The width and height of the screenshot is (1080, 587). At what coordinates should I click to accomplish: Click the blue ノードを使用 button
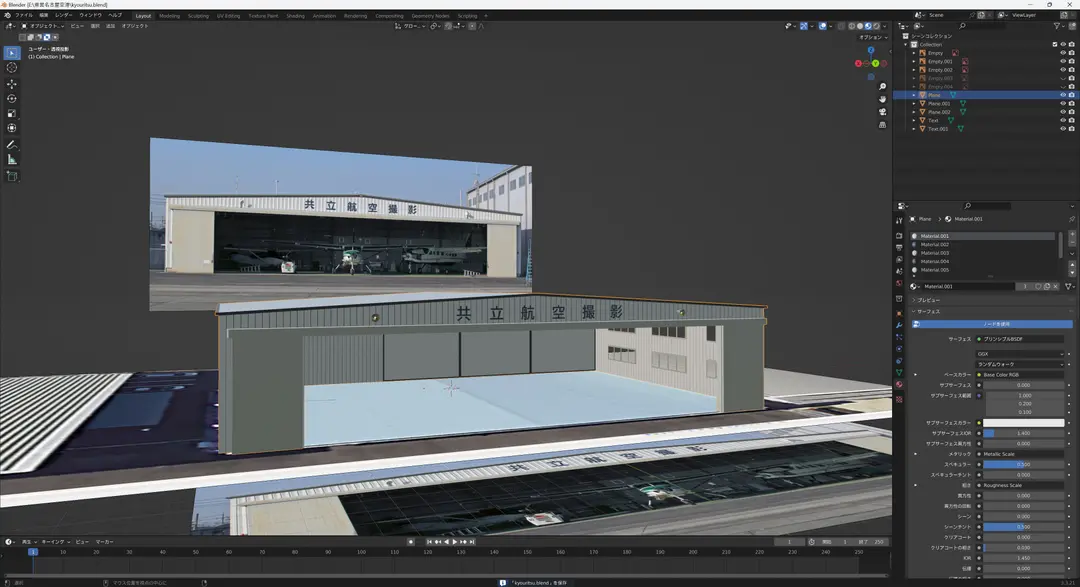point(993,324)
